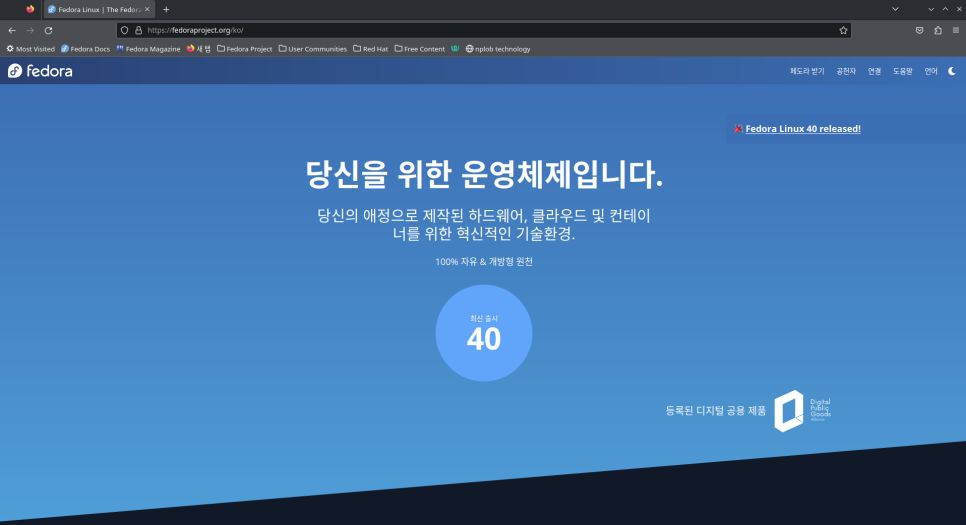The width and height of the screenshot is (966, 525).
Task: Open the Firefox hamburger application menu
Action: (x=955, y=30)
